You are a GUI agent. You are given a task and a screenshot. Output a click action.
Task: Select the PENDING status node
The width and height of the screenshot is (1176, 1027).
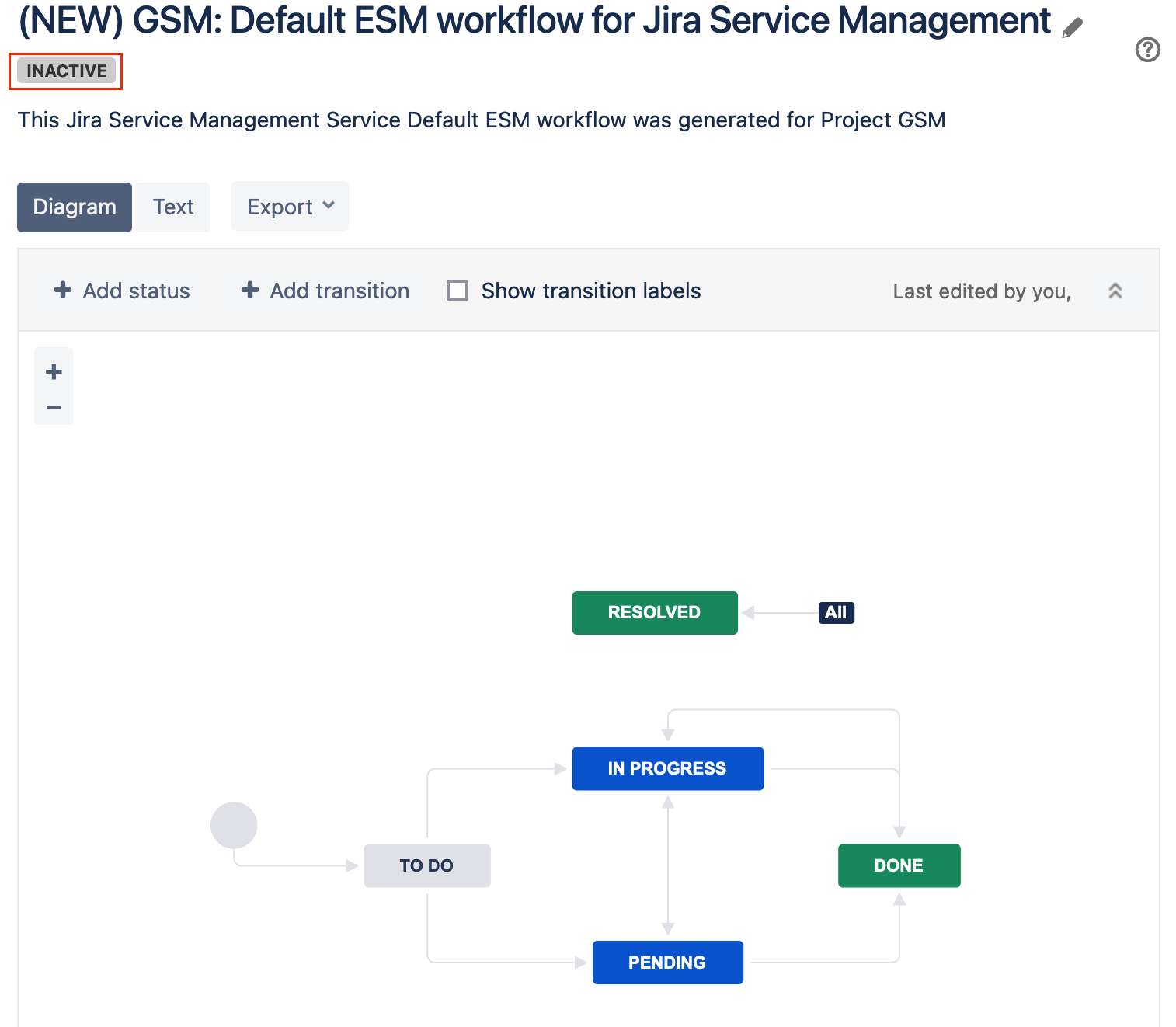pos(668,963)
